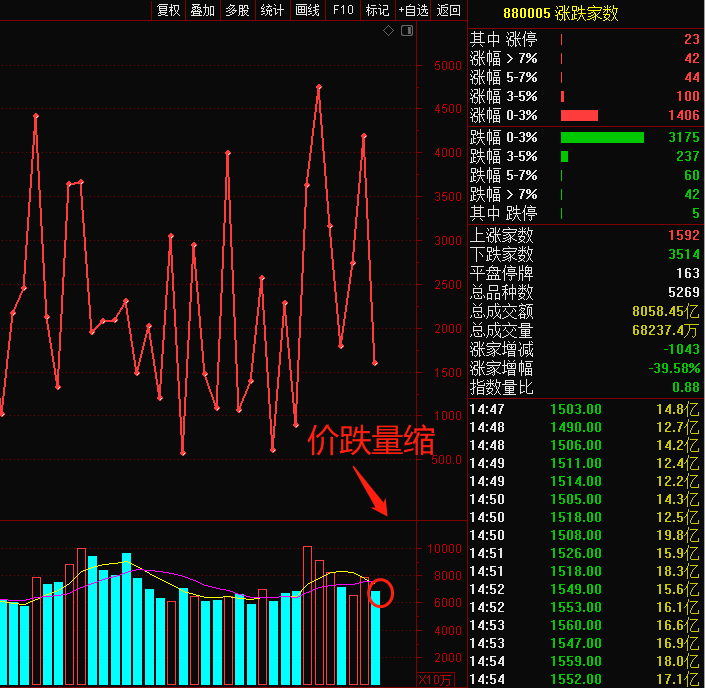Open the 复权 toolbar option
The width and height of the screenshot is (706, 688).
point(168,10)
